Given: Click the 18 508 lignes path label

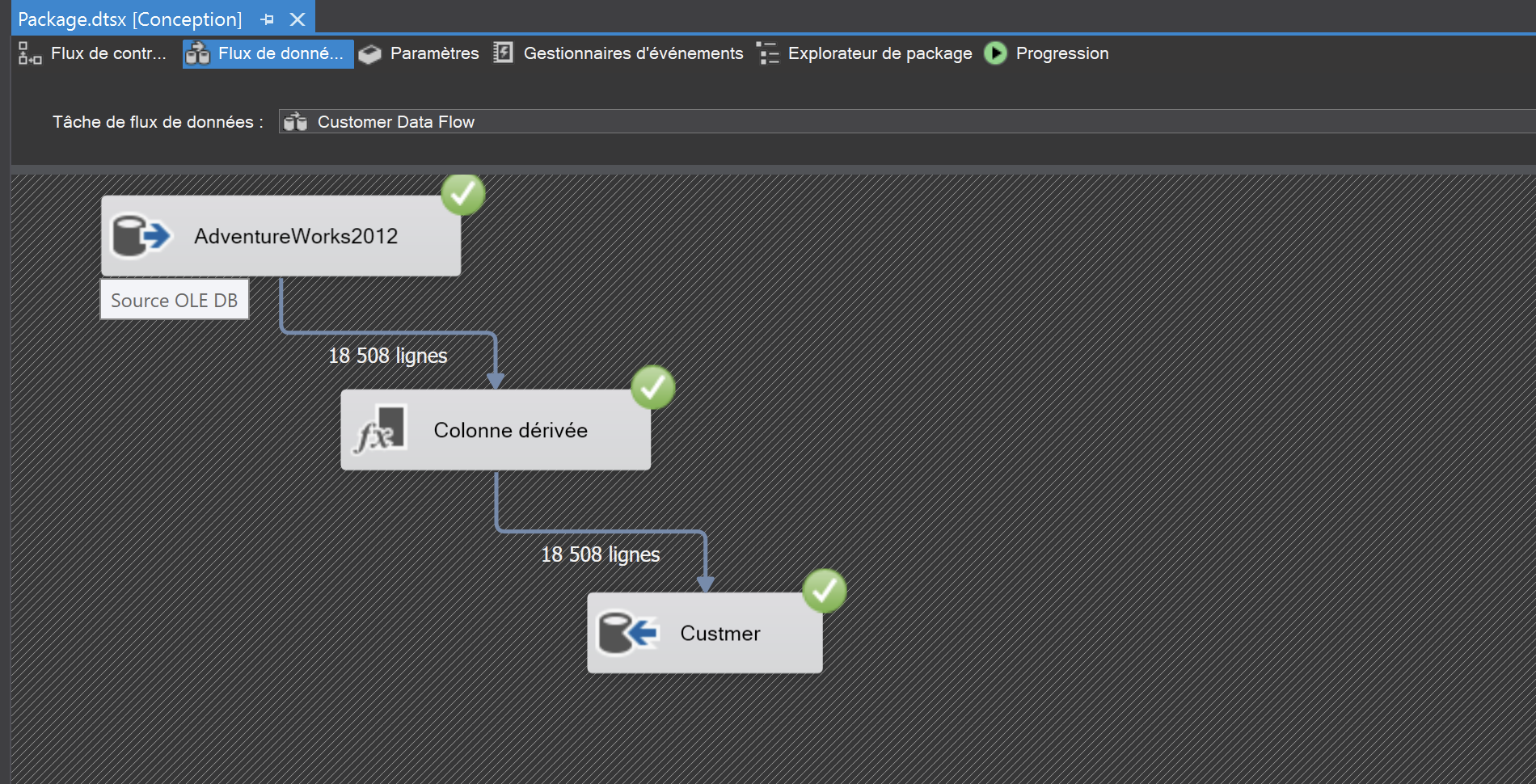Looking at the screenshot, I should coord(388,355).
